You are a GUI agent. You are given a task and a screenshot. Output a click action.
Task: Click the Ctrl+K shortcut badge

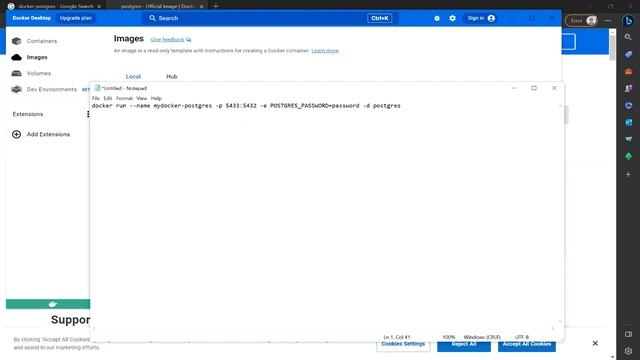pos(380,18)
